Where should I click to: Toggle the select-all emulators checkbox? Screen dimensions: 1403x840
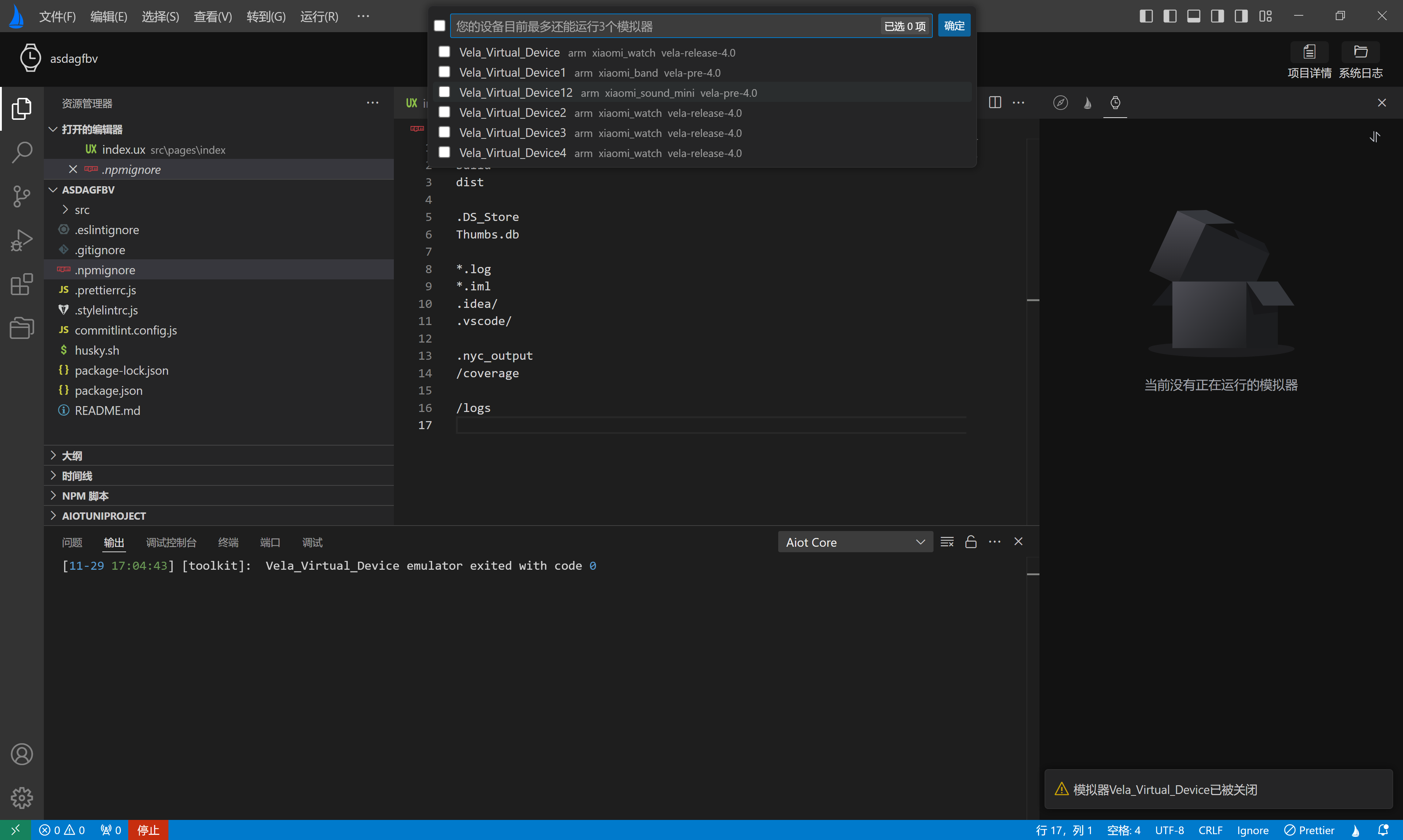click(440, 26)
